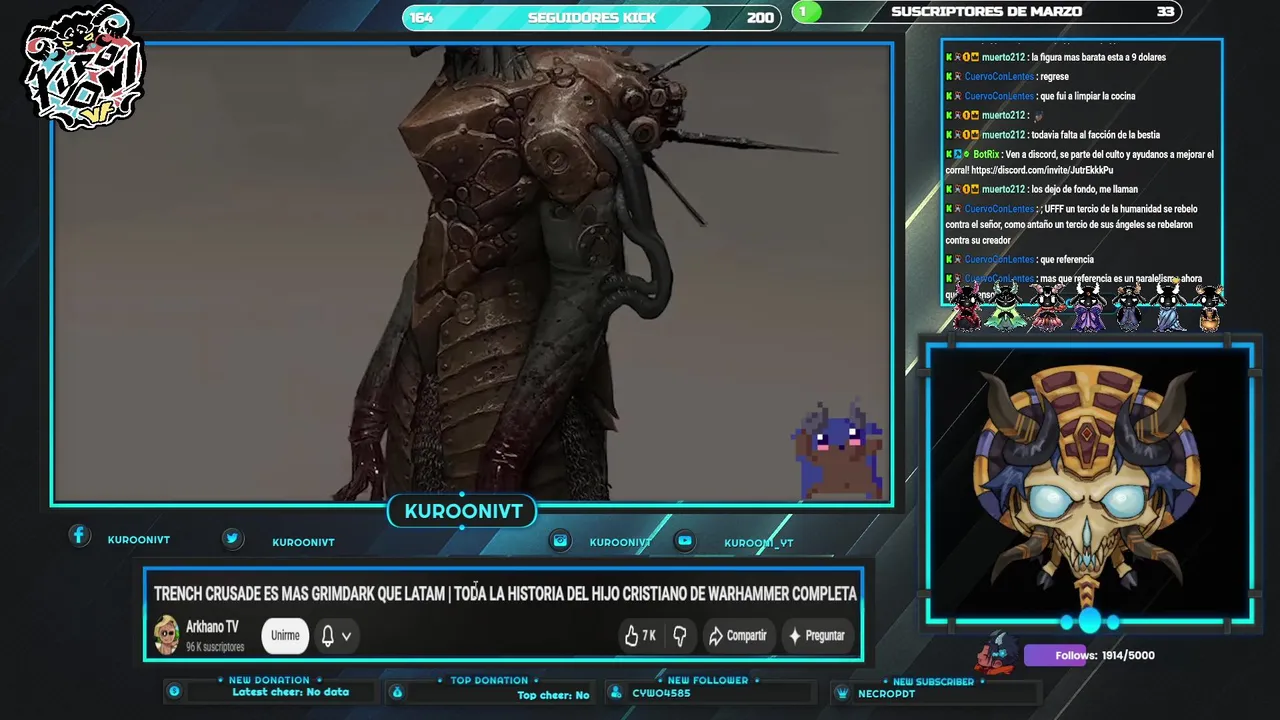Click the Kurooni graffiti logo
This screenshot has width=1280, height=720.
coord(86,68)
